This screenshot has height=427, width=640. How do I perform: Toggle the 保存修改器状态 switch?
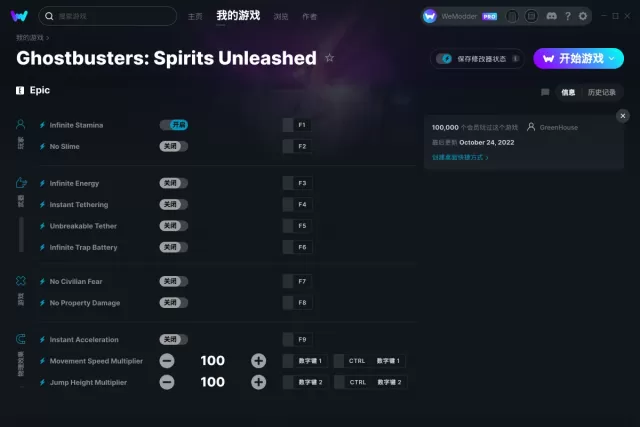[445, 59]
